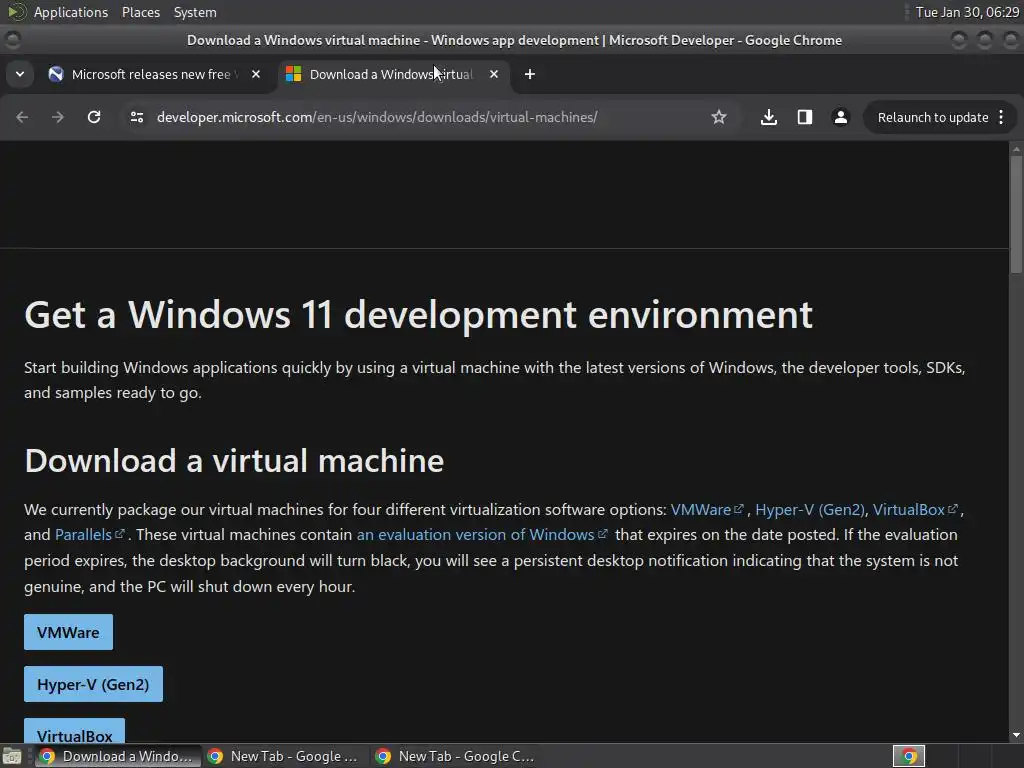Click the Relaunch to update button
The height and width of the screenshot is (768, 1024).
[933, 118]
